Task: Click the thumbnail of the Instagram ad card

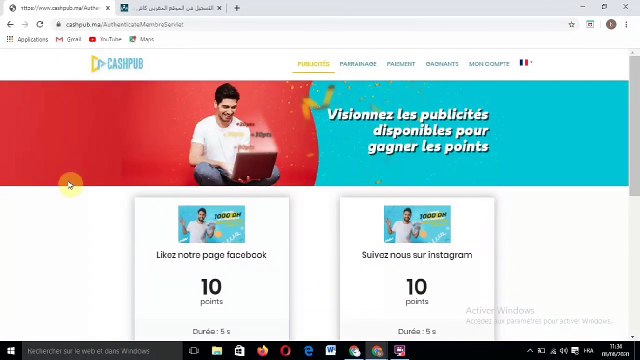Action: click(417, 224)
